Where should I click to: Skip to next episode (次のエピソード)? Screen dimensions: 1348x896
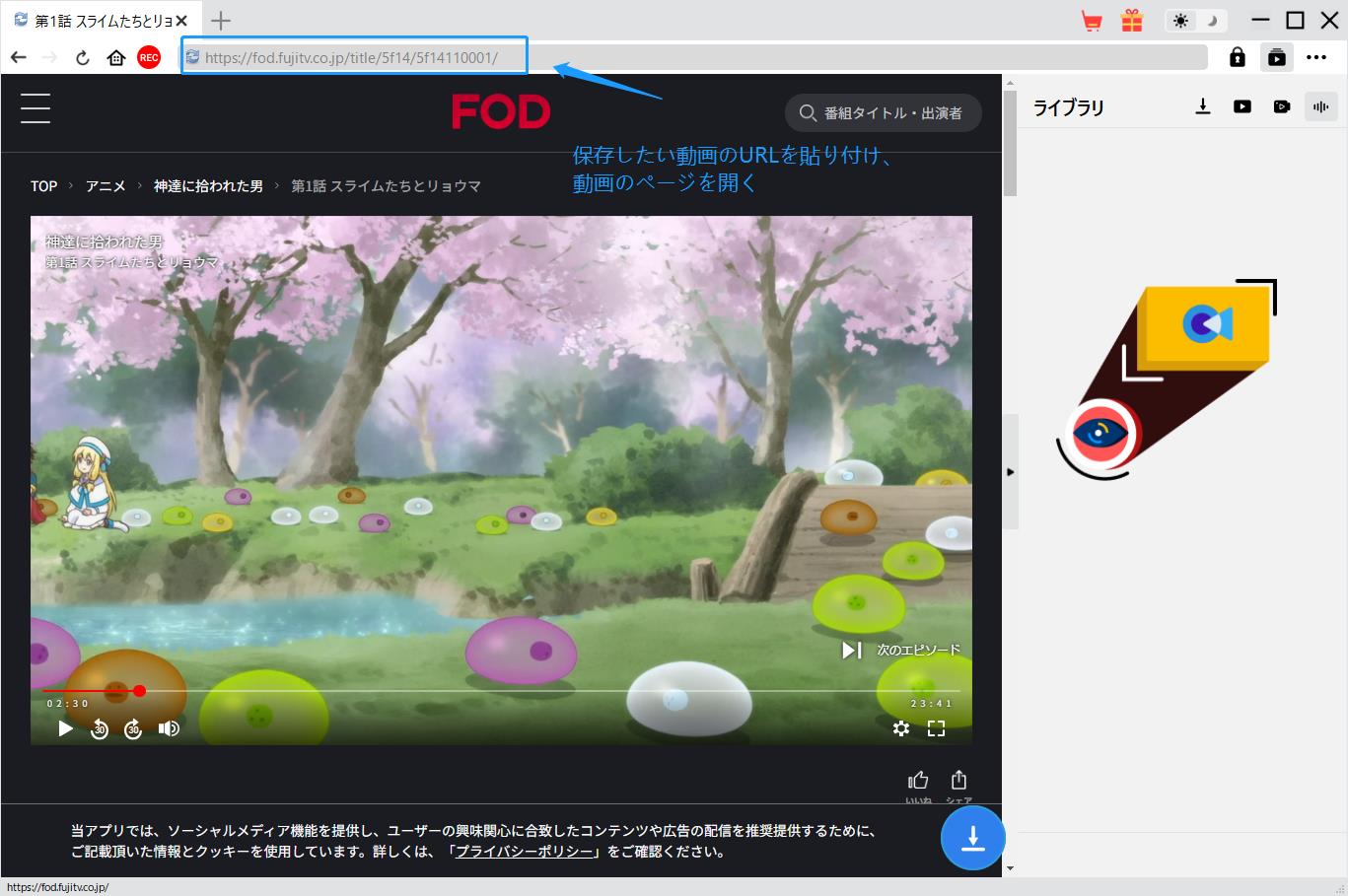click(900, 650)
